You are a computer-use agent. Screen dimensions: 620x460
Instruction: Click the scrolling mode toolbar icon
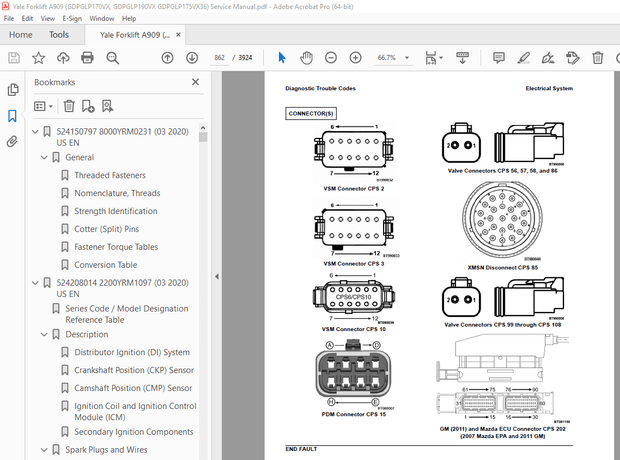[x=462, y=58]
